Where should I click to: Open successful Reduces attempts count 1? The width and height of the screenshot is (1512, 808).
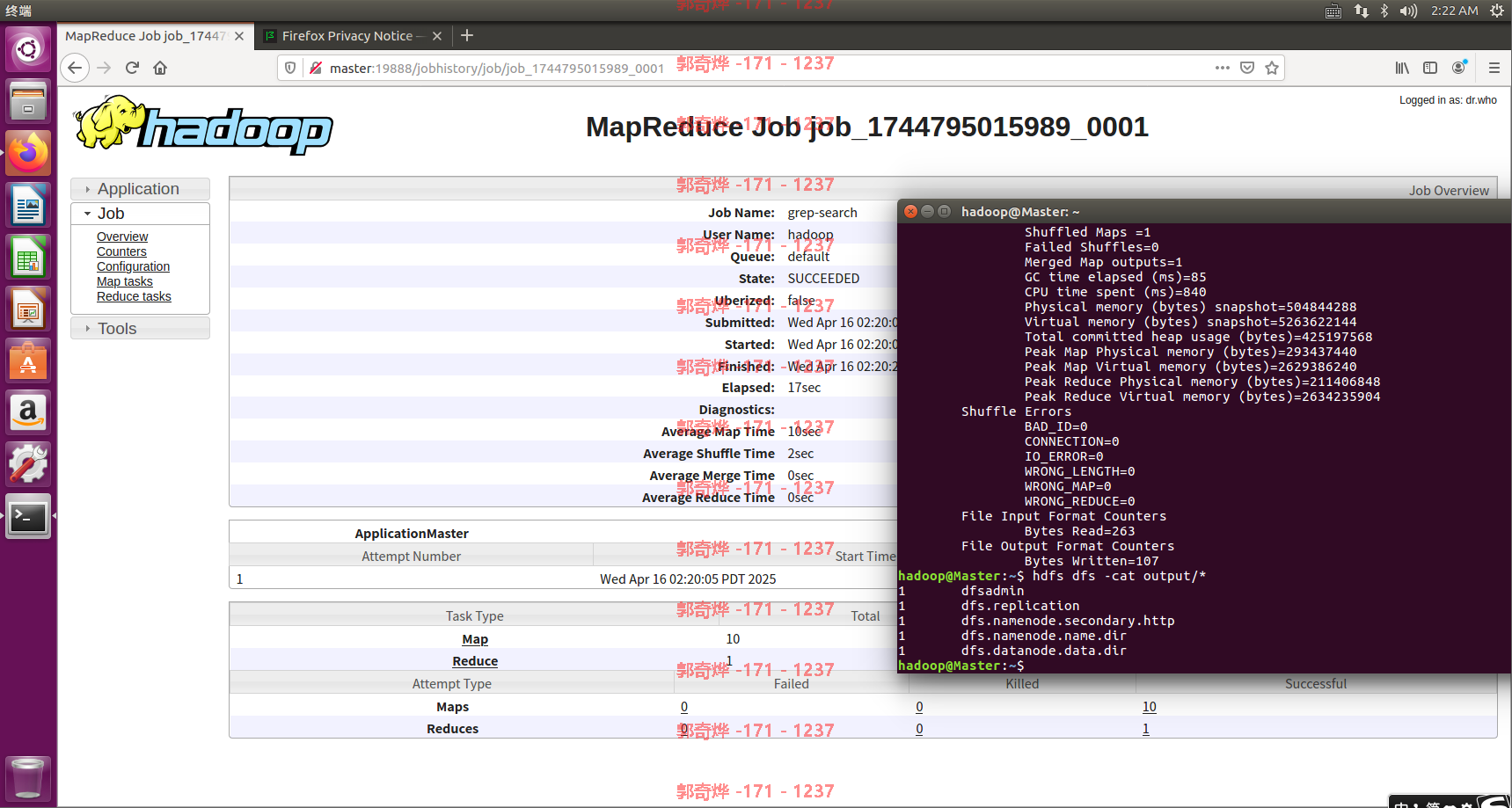tap(1146, 729)
